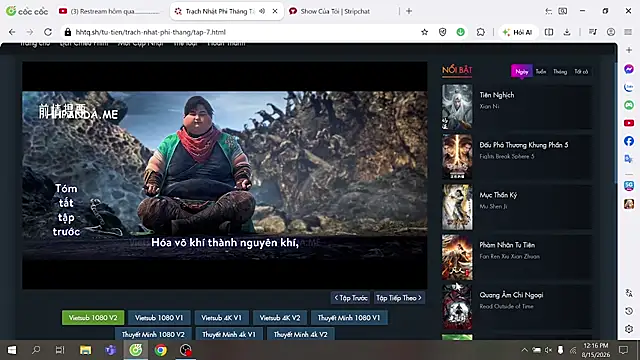Show hidden system tray icons
The height and width of the screenshot is (360, 640).
click(x=524, y=350)
